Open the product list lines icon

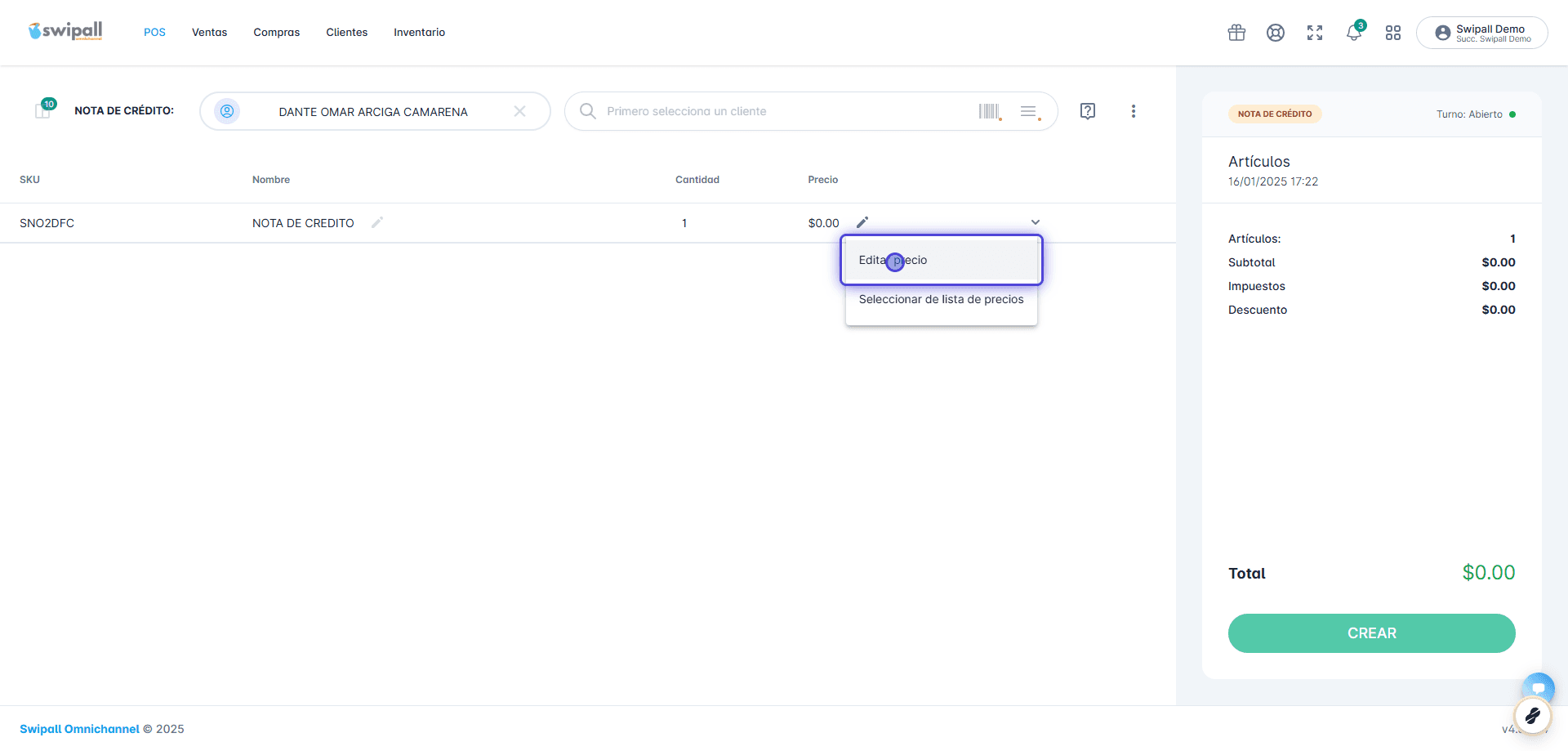(x=1030, y=111)
